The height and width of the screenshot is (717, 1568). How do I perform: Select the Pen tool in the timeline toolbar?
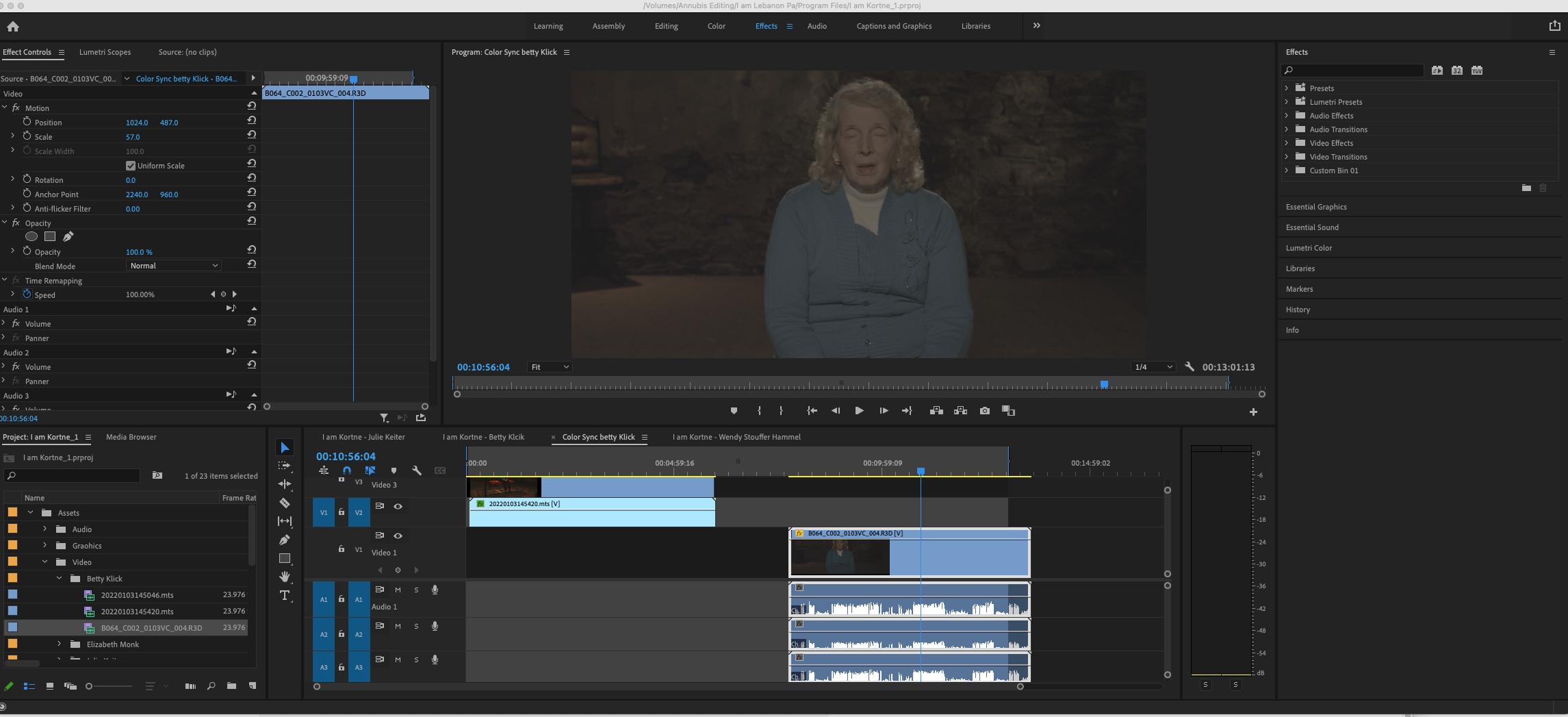click(285, 540)
